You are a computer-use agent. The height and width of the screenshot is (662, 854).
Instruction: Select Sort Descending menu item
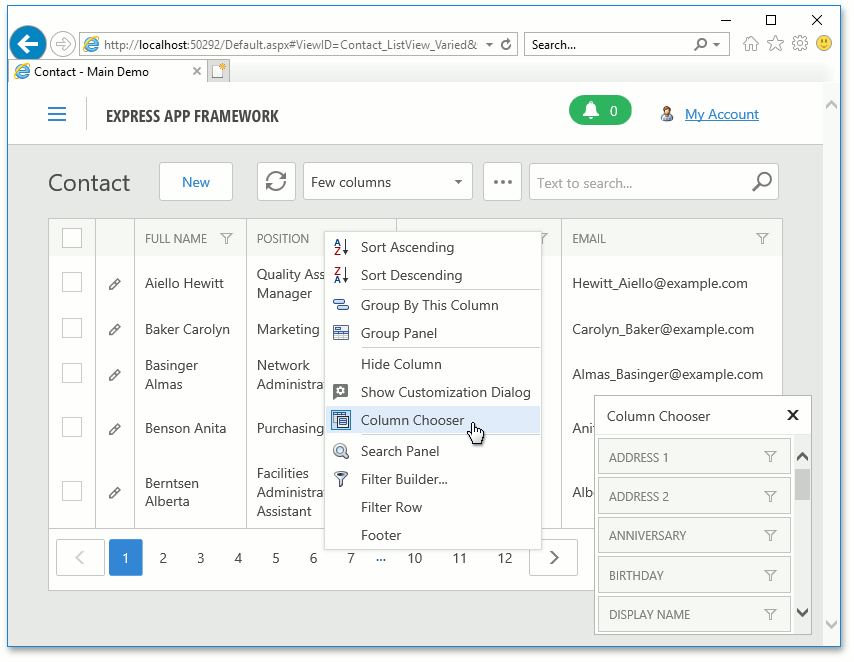(433, 275)
